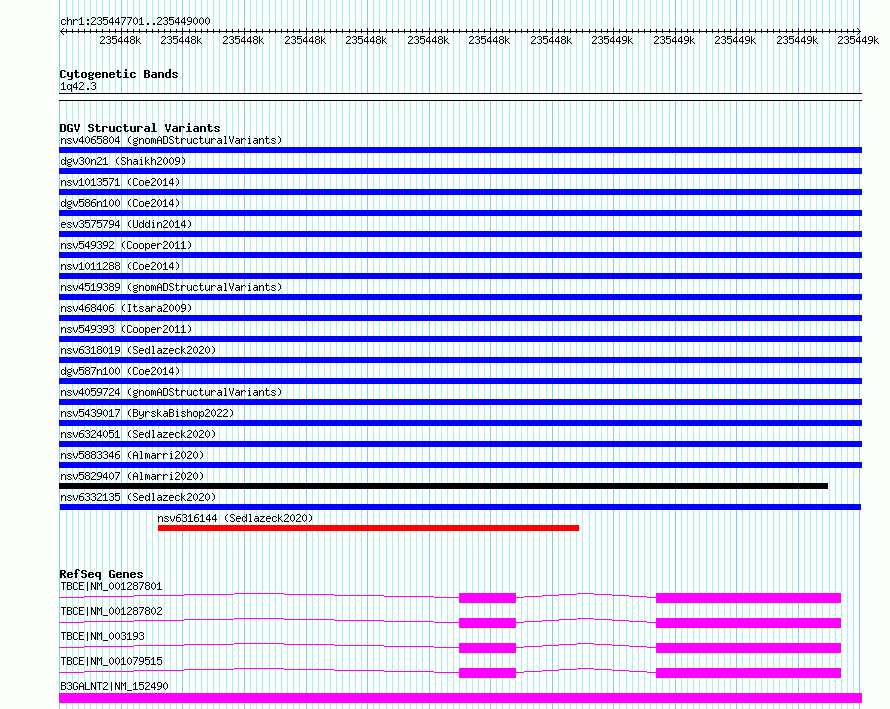Click the first 235449k ruler label
890x709 pixels.
pyautogui.click(x=612, y=40)
